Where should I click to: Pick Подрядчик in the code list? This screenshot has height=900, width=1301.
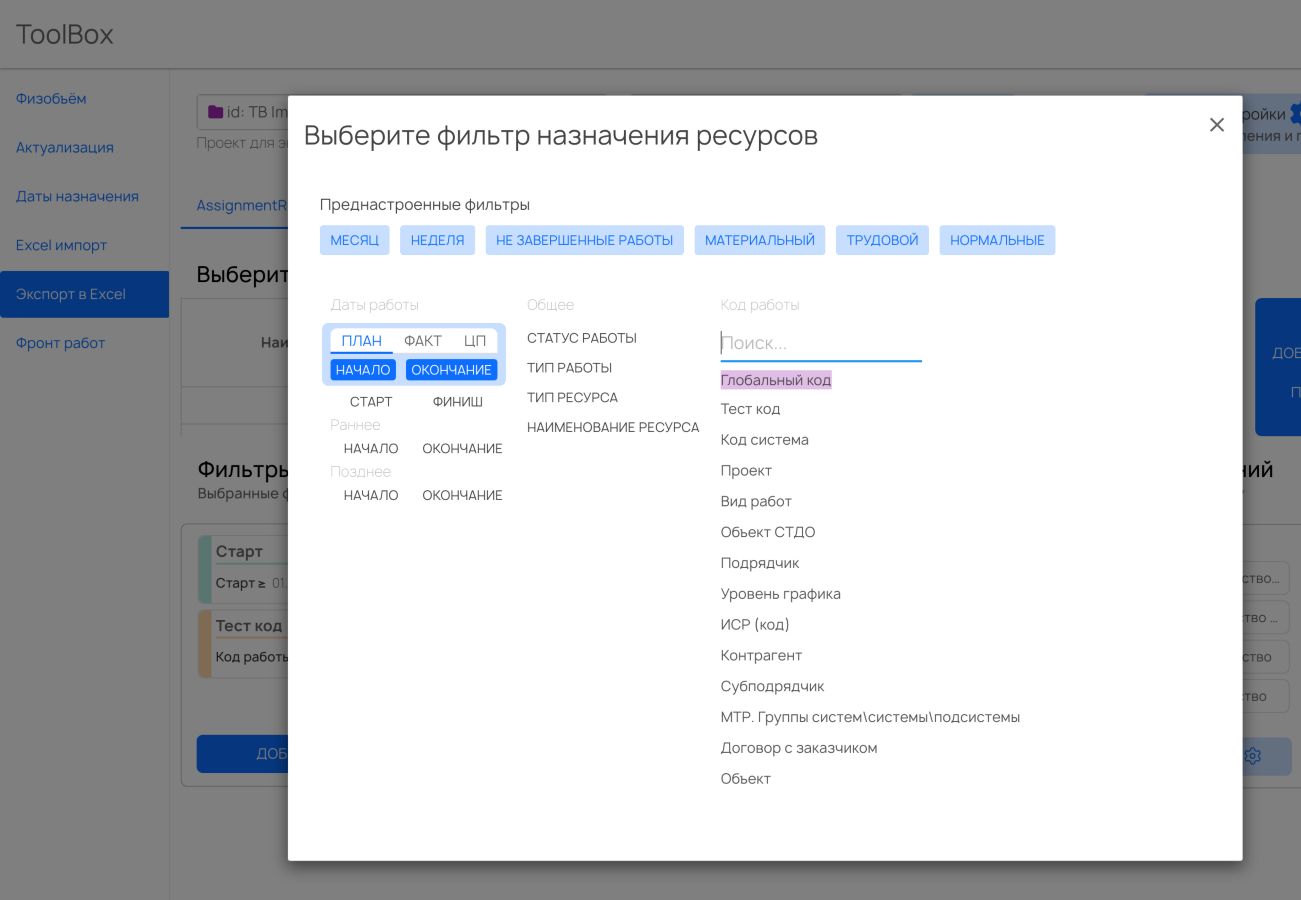(x=760, y=563)
